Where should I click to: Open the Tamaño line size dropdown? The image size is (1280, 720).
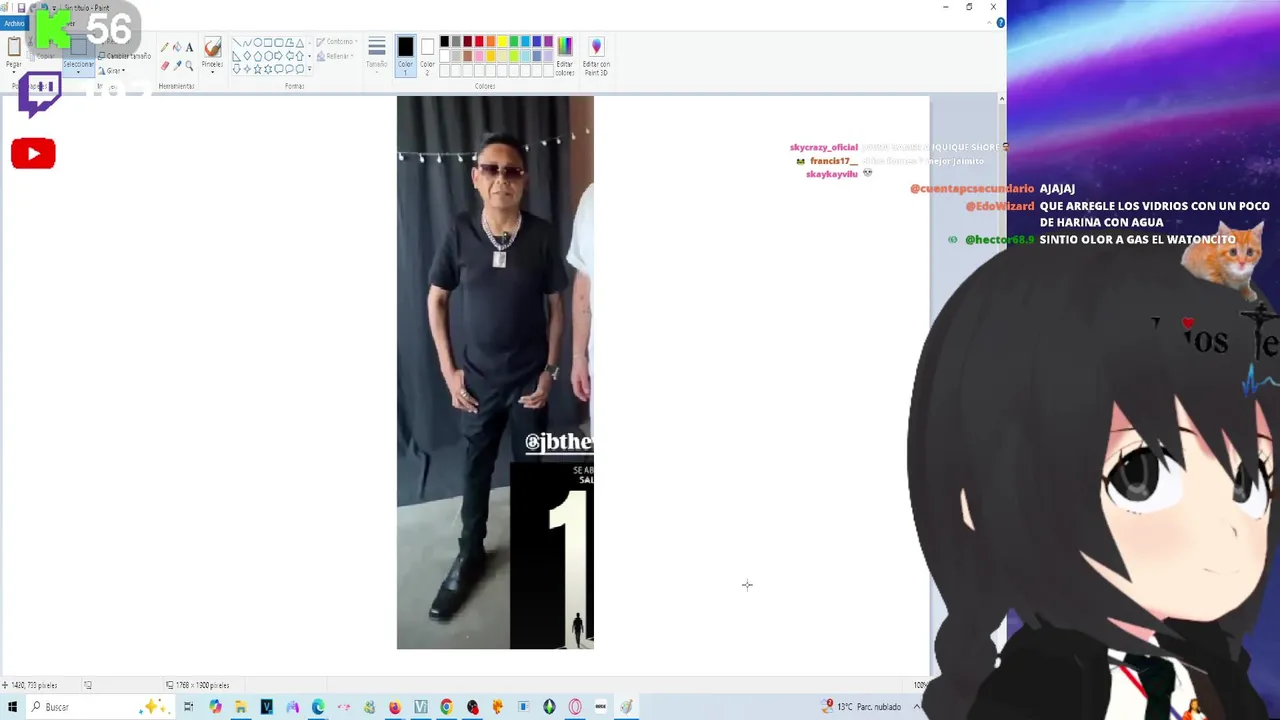[376, 55]
